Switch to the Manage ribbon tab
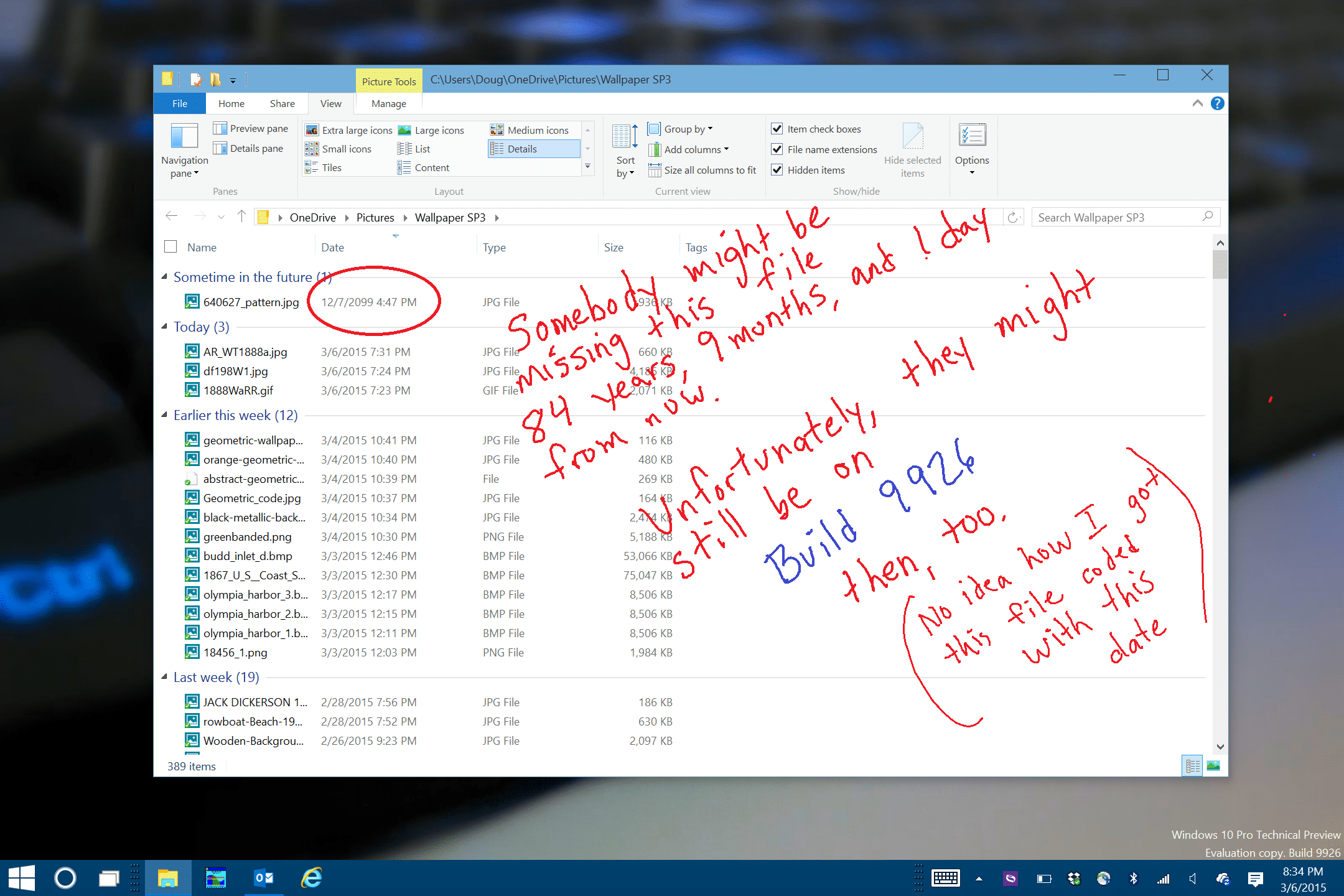 tap(389, 103)
